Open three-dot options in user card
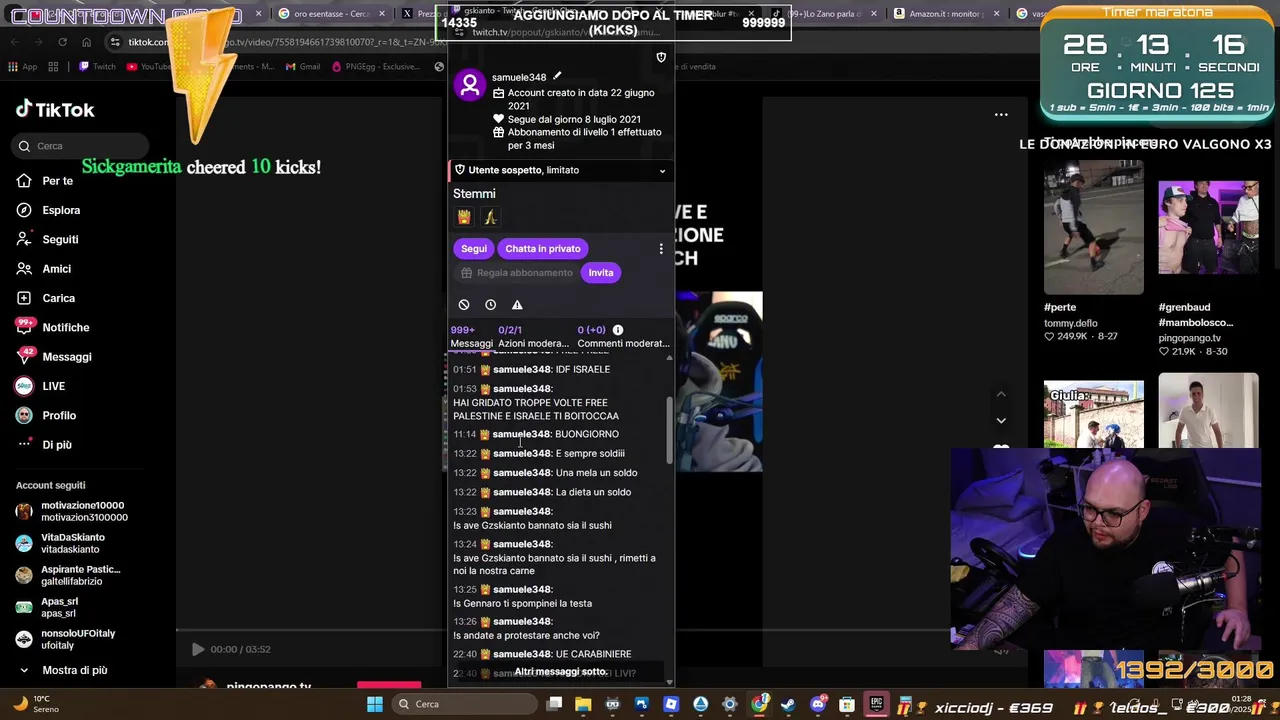This screenshot has width=1280, height=720. (660, 248)
